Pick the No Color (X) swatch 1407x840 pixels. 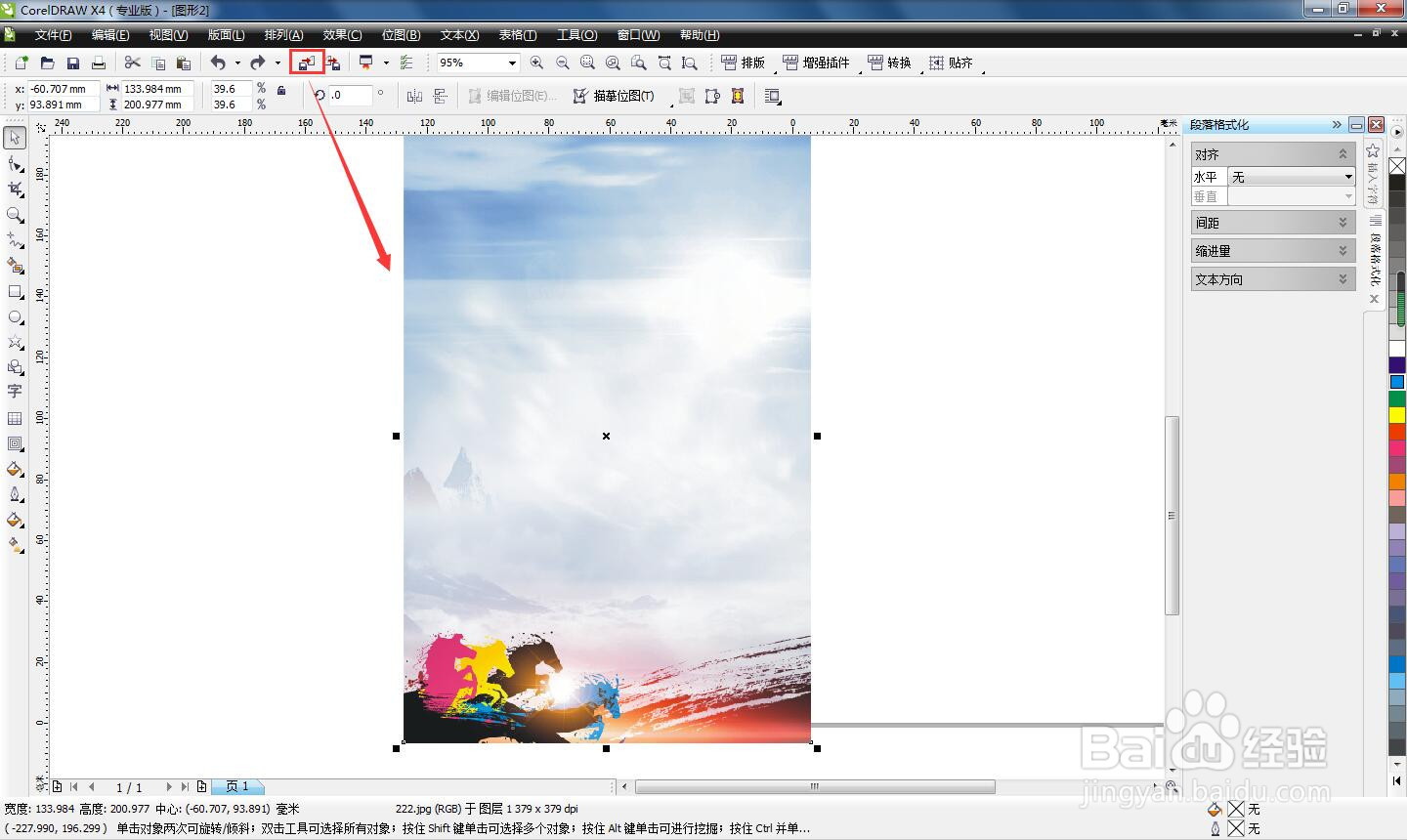(x=1397, y=166)
